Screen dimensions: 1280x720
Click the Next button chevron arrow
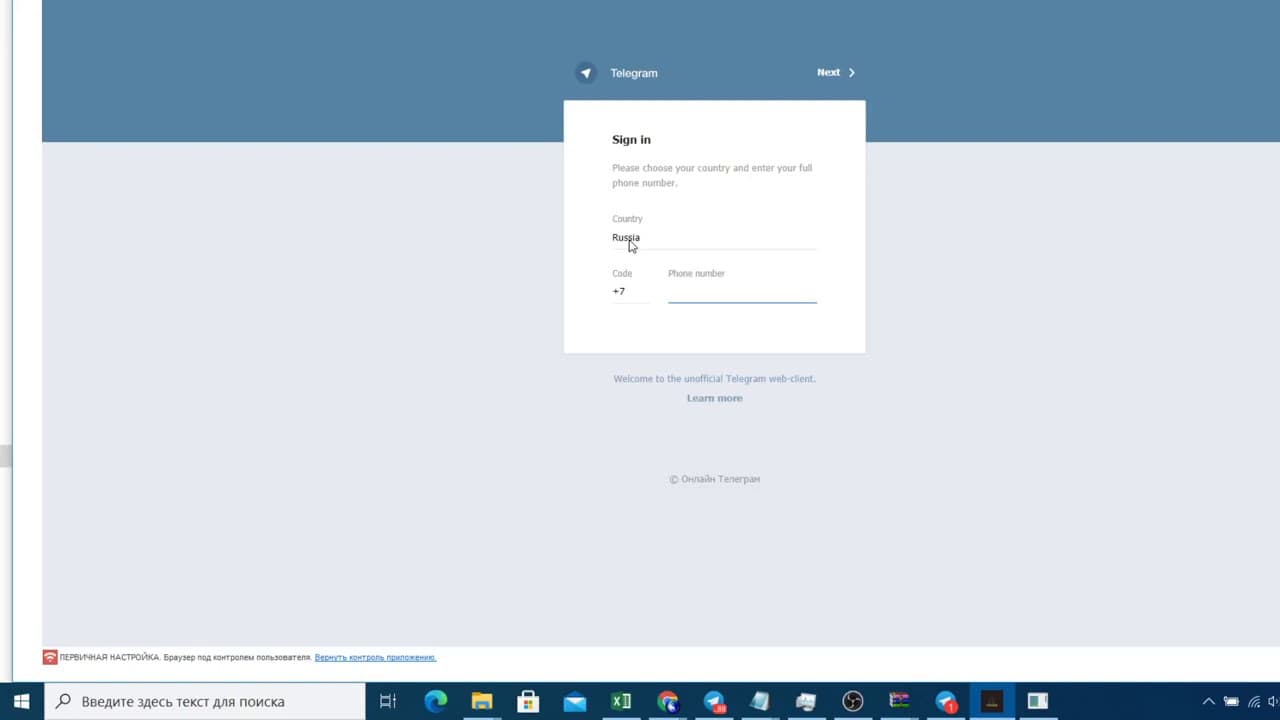click(852, 73)
